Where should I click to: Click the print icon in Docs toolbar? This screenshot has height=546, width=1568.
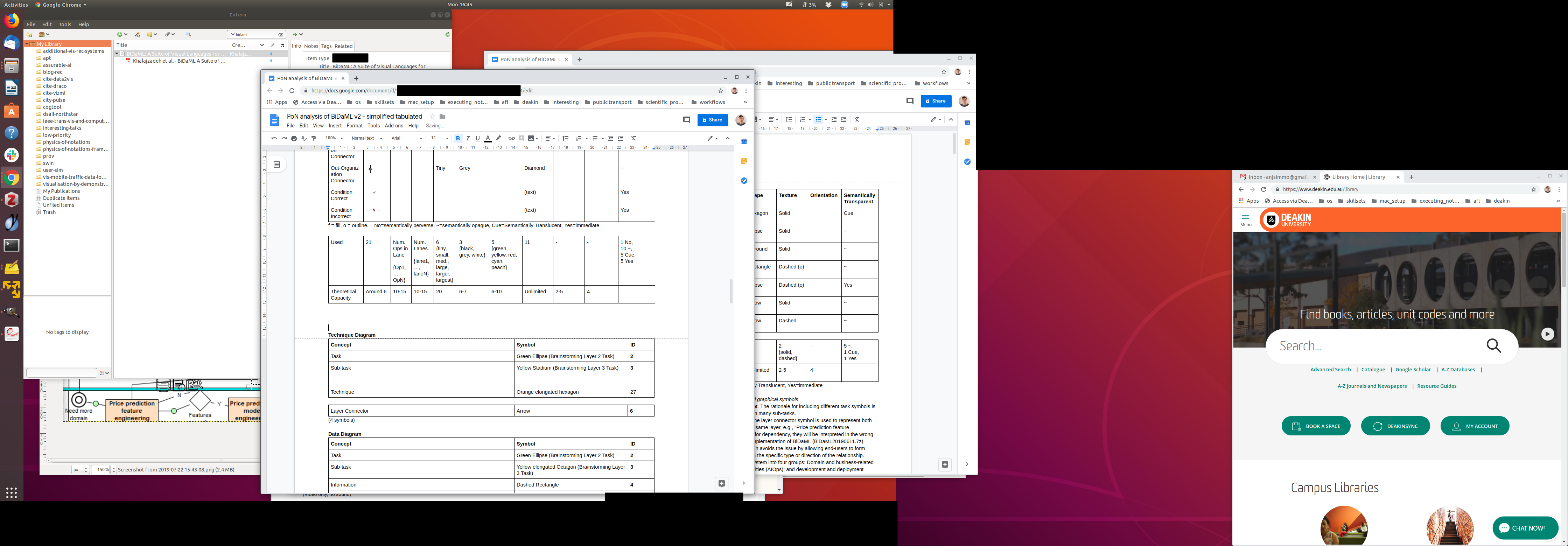click(x=294, y=138)
